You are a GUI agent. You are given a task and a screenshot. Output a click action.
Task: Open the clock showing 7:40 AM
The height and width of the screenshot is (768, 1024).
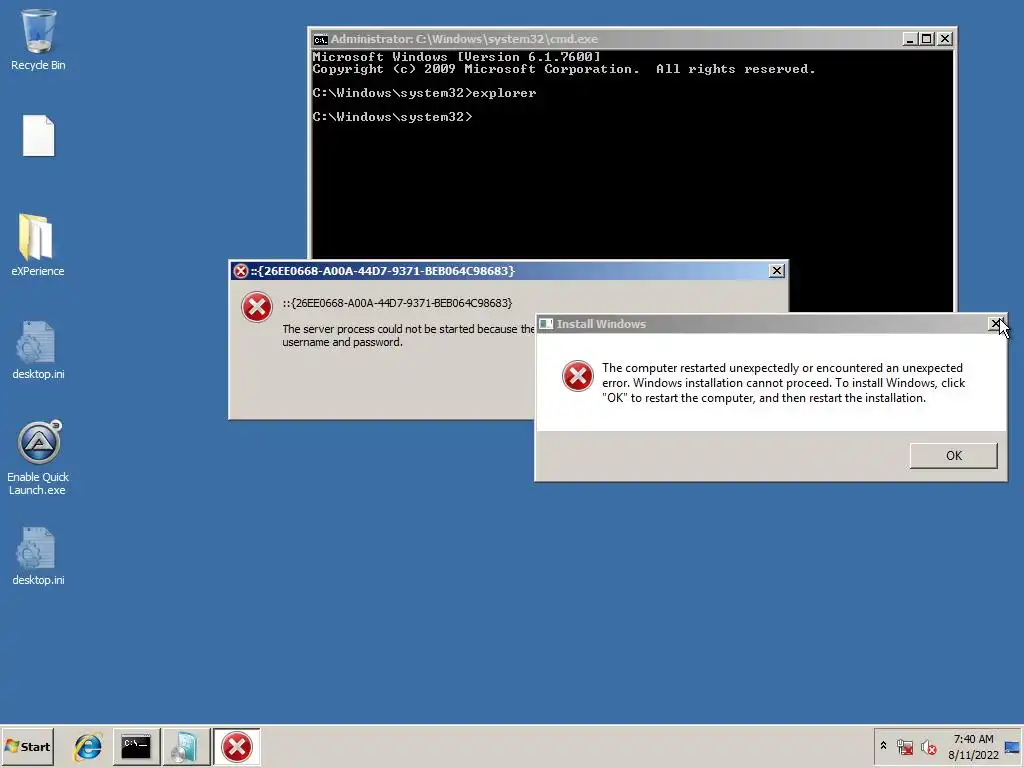coord(973,739)
